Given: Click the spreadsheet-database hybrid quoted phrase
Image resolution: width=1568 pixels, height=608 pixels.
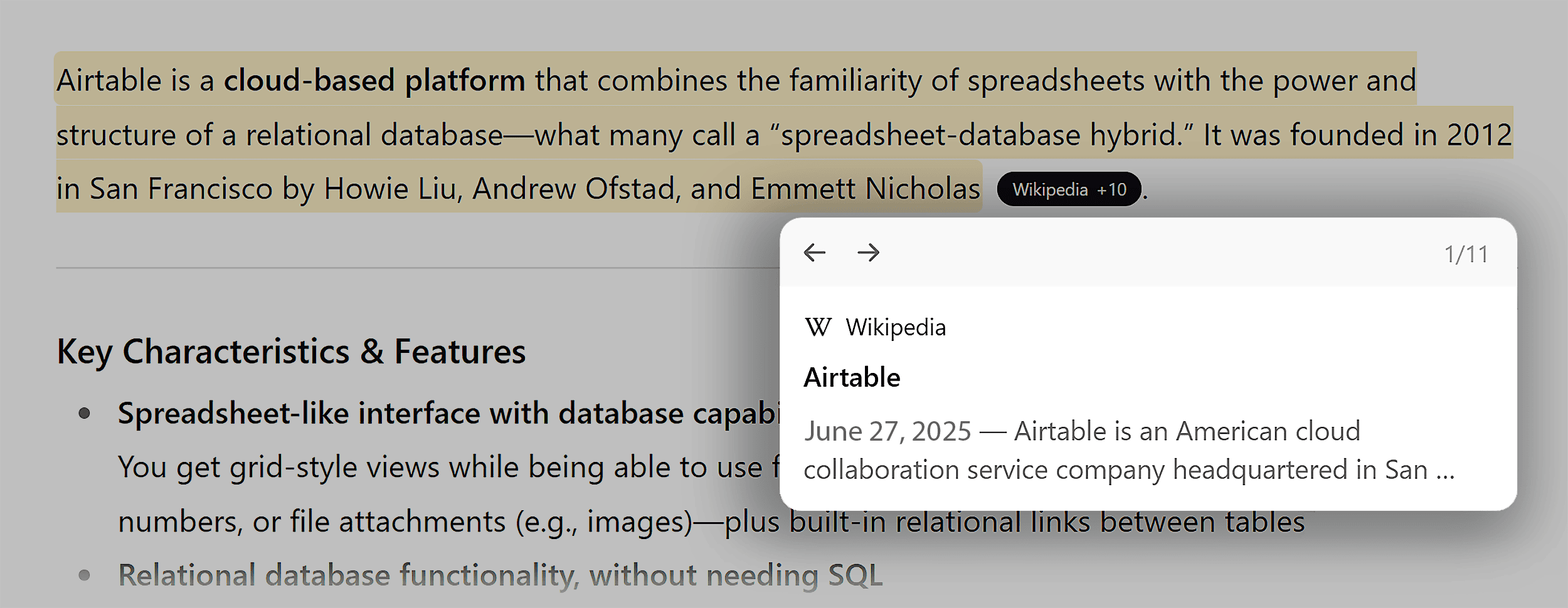Looking at the screenshot, I should coord(982,135).
